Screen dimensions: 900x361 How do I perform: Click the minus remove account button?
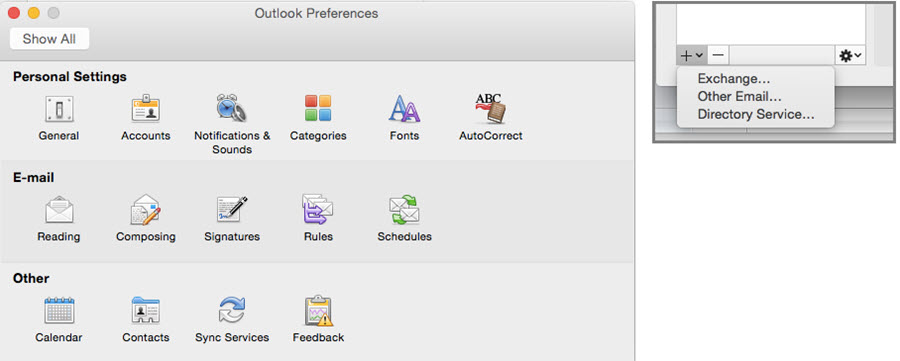tap(718, 56)
